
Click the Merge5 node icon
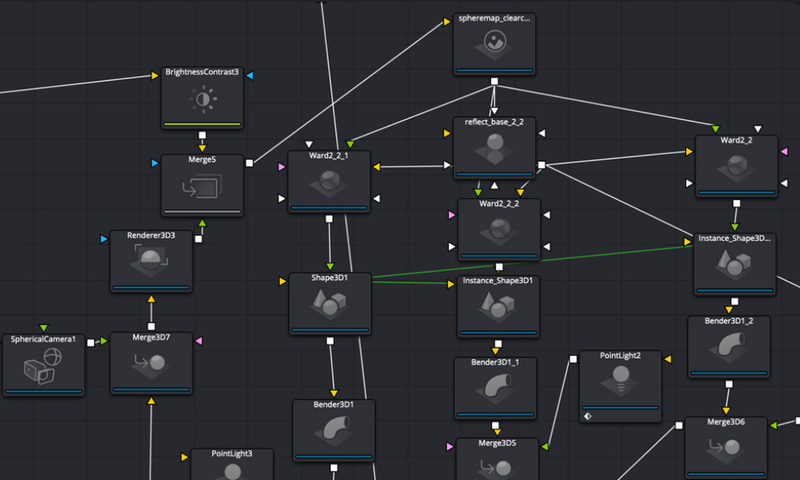click(202, 187)
